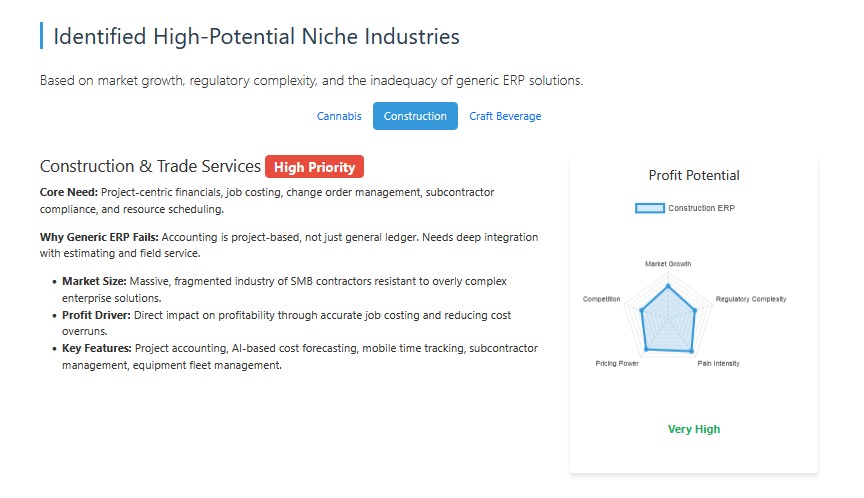Image resolution: width=864 pixels, height=498 pixels.
Task: Click the Regulatory Complexity axis label
Action: [x=751, y=299]
